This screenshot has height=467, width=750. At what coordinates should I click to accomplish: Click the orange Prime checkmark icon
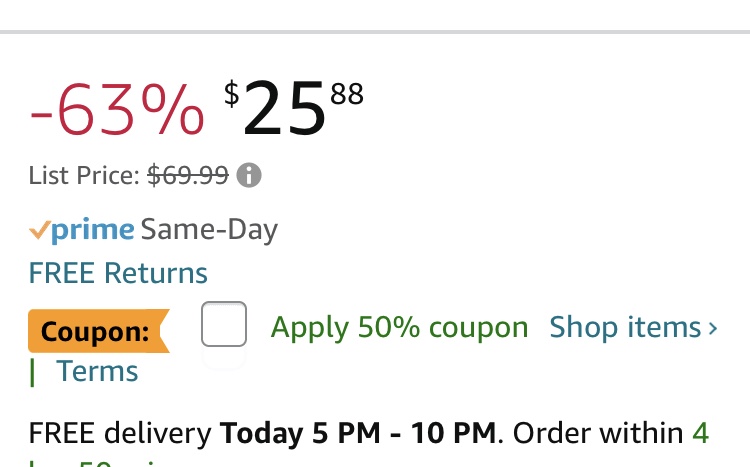(x=39, y=230)
